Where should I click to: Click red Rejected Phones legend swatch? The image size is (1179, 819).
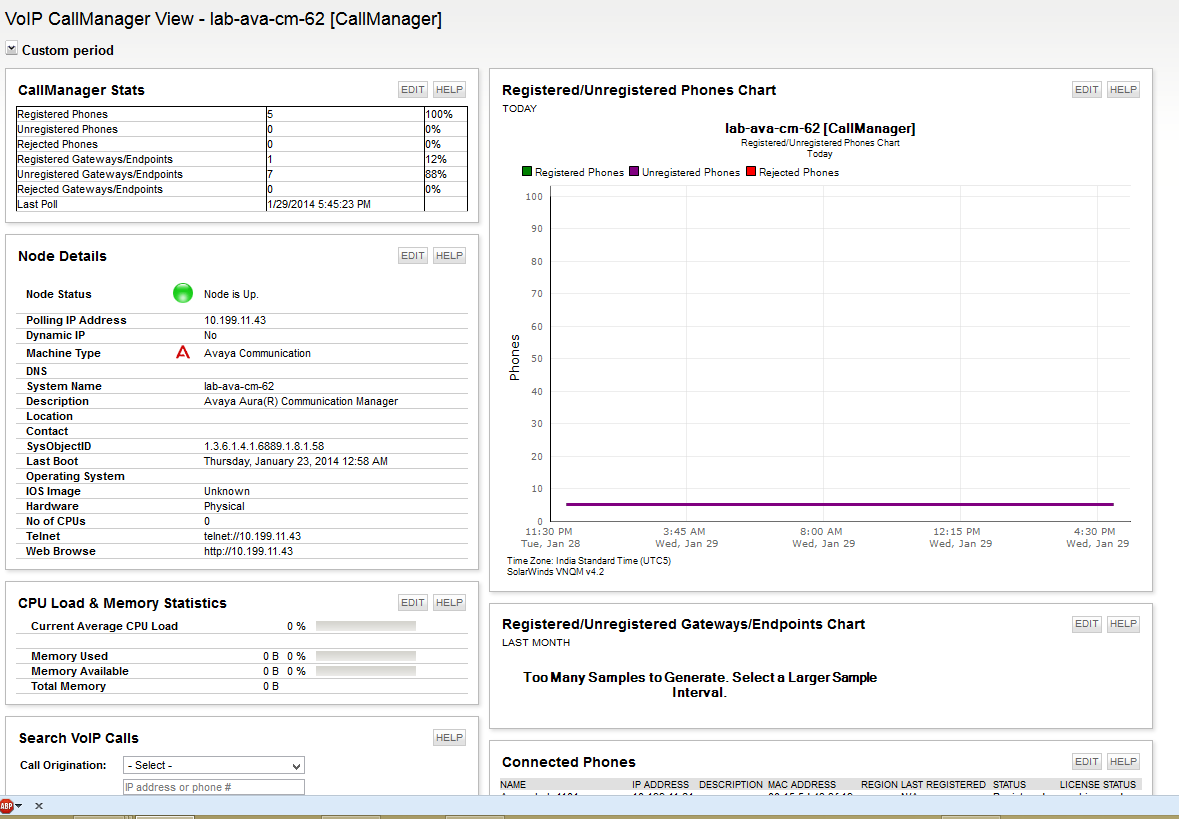pyautogui.click(x=750, y=171)
